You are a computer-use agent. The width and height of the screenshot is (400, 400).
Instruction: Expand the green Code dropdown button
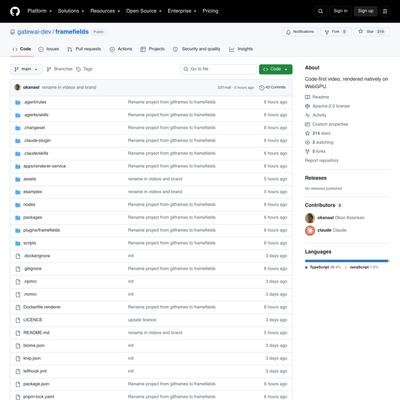[x=275, y=69]
